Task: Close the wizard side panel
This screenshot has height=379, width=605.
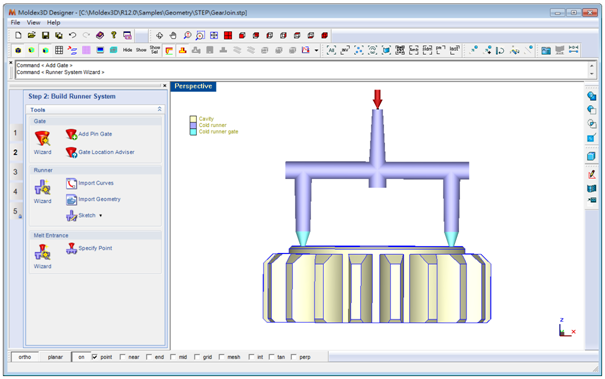Action: tap(165, 86)
